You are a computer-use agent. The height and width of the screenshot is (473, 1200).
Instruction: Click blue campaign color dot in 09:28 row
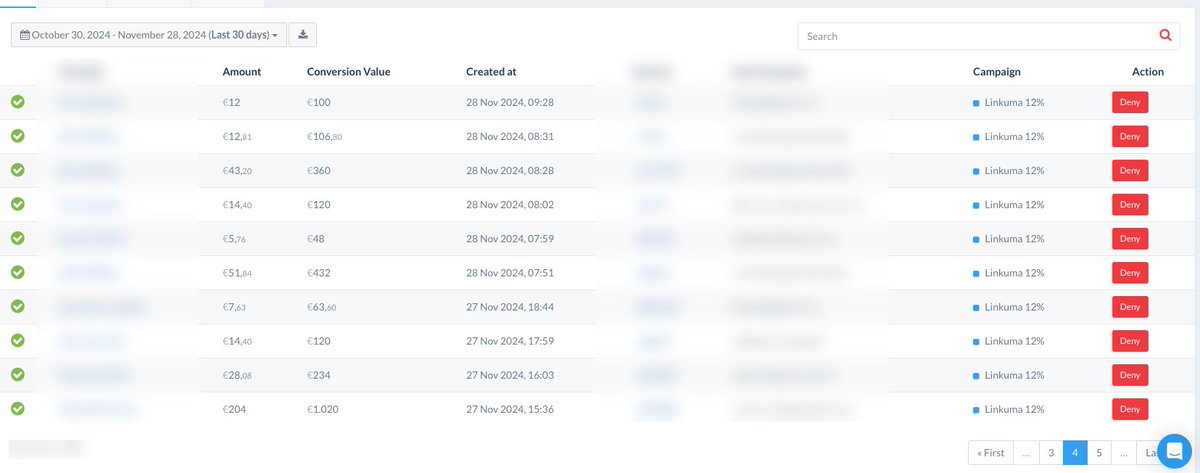976,103
